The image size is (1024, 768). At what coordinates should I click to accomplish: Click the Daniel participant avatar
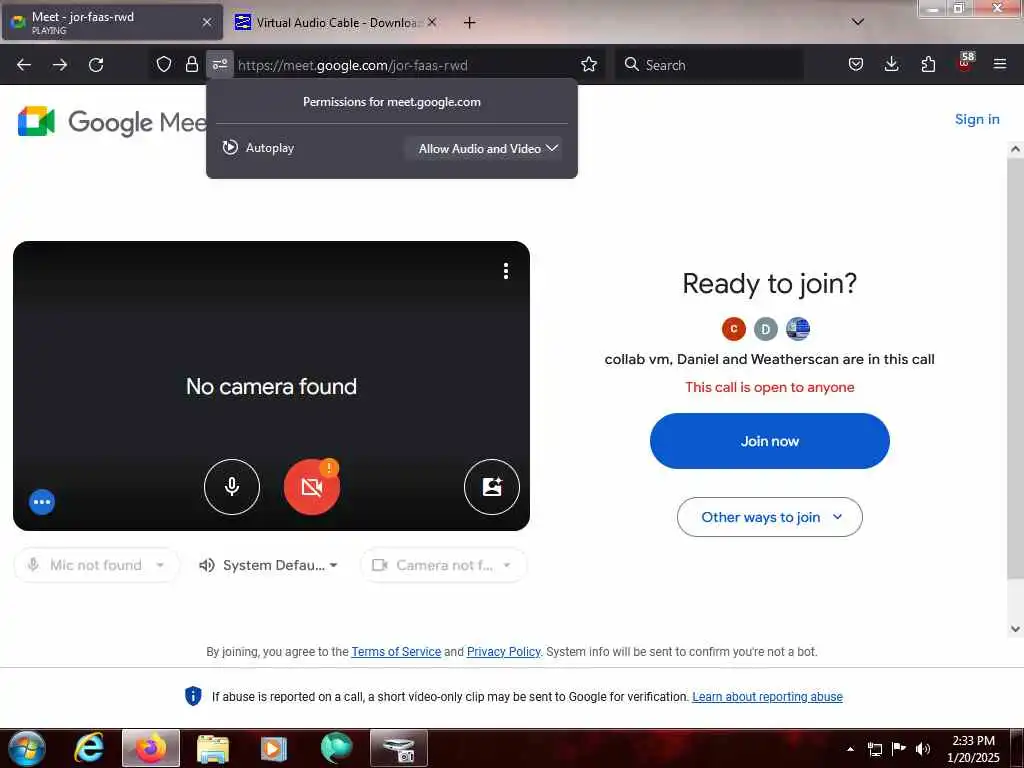coord(765,328)
